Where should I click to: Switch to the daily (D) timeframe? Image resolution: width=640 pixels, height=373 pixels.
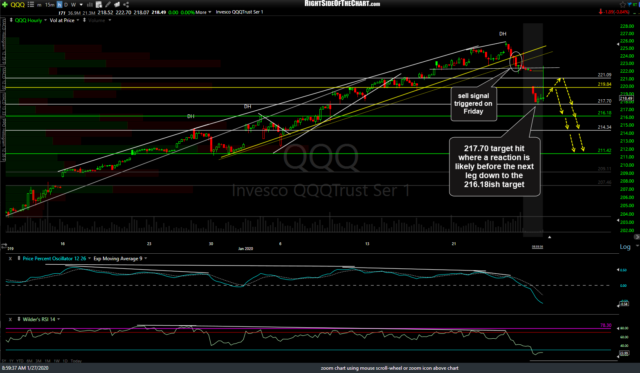(66, 5)
